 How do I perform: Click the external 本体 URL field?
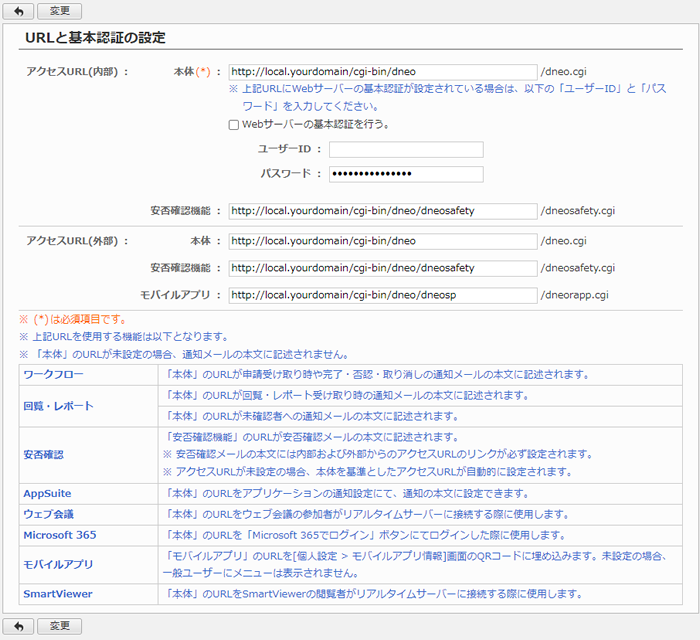click(x=383, y=241)
